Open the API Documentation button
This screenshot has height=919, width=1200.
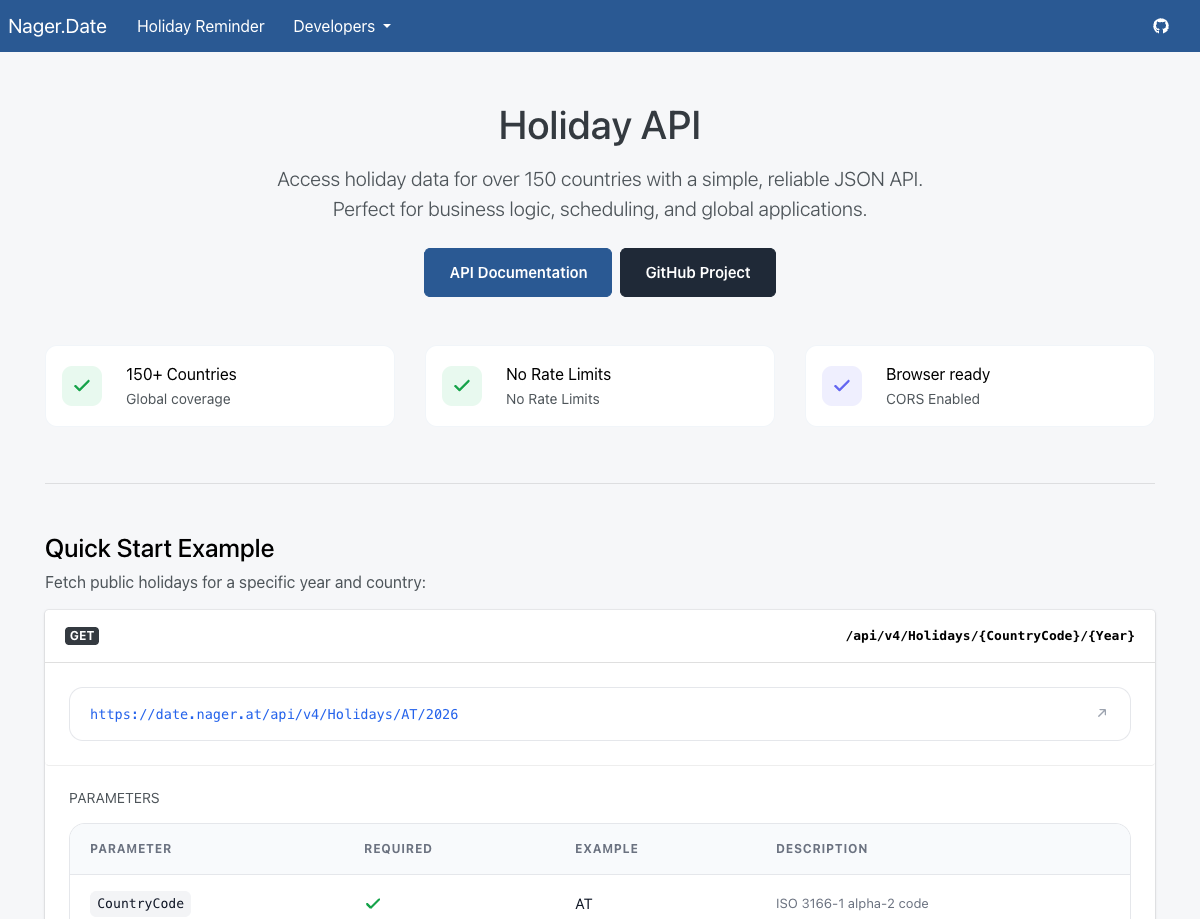[518, 272]
